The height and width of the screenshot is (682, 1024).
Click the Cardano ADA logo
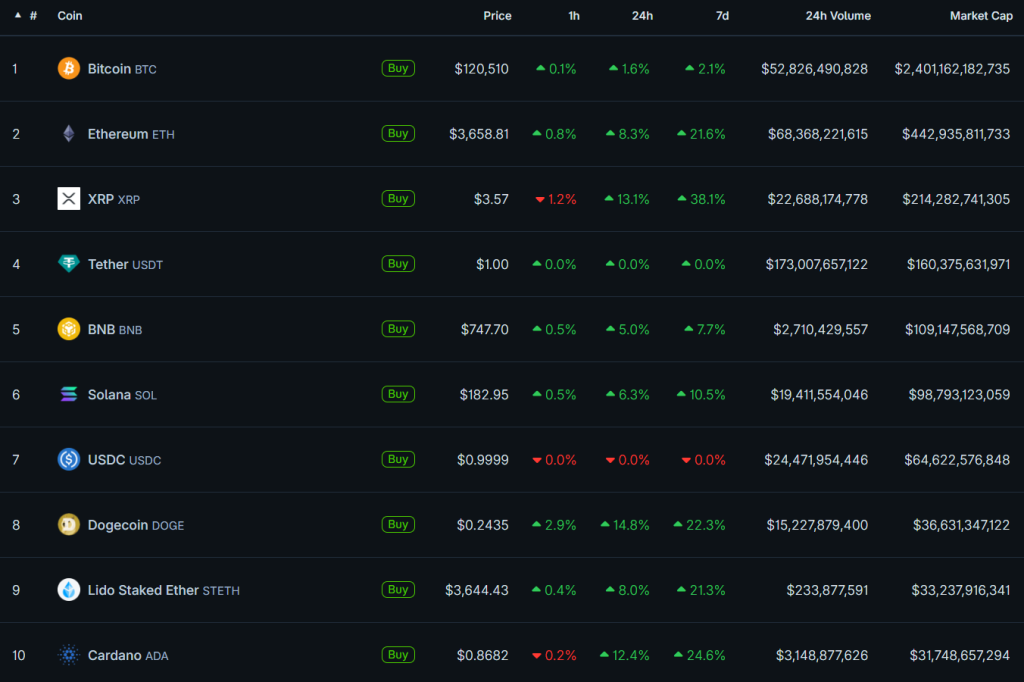(x=68, y=655)
